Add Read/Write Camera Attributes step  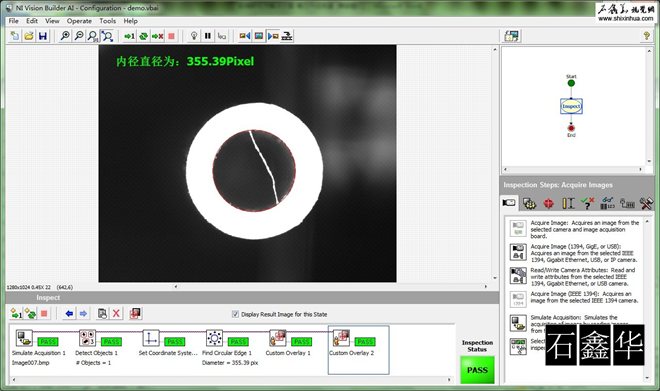coord(574,277)
